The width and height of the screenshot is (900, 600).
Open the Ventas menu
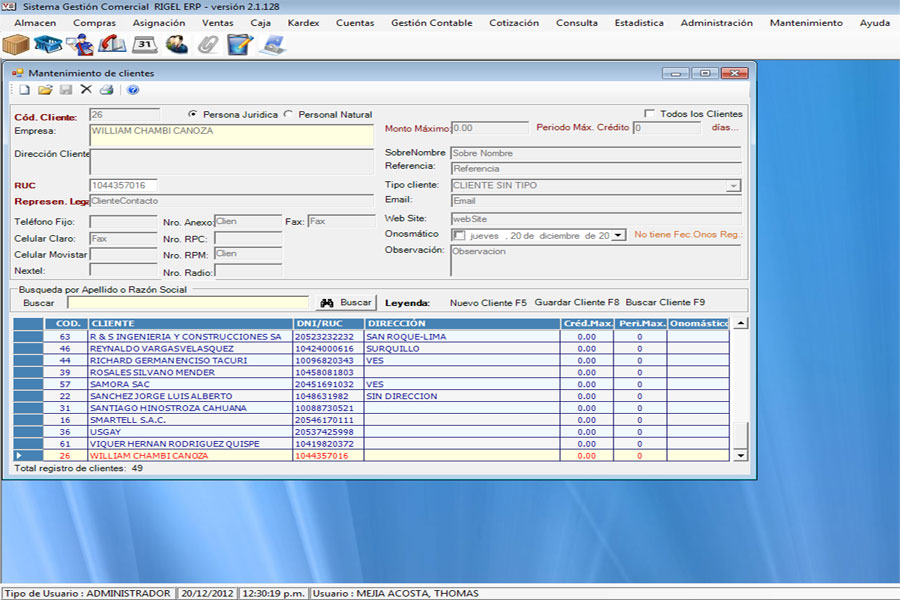pos(217,23)
